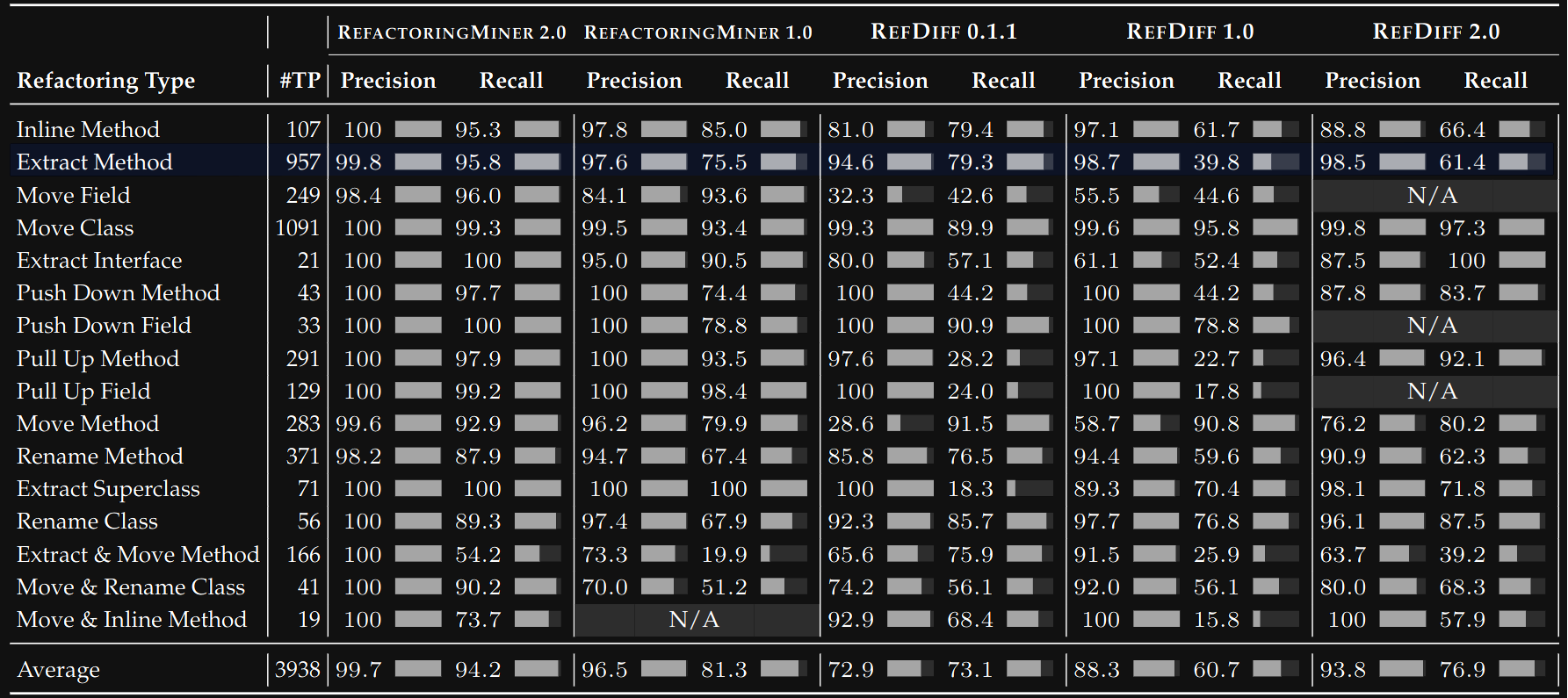Image resolution: width=1568 pixels, height=698 pixels.
Task: Select the #TP value '249' for Move Field
Action: click(x=303, y=195)
